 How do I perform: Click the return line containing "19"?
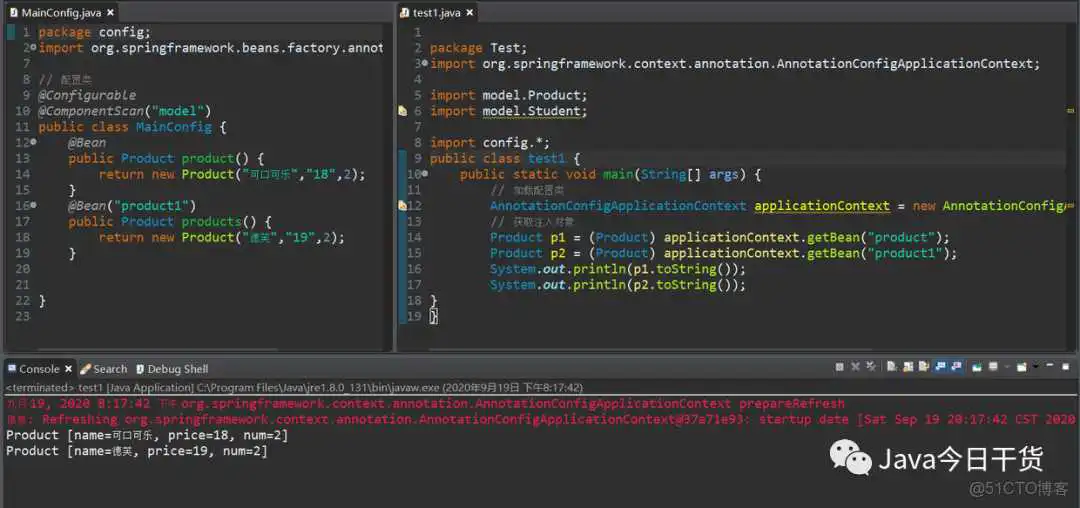pyautogui.click(x=221, y=237)
